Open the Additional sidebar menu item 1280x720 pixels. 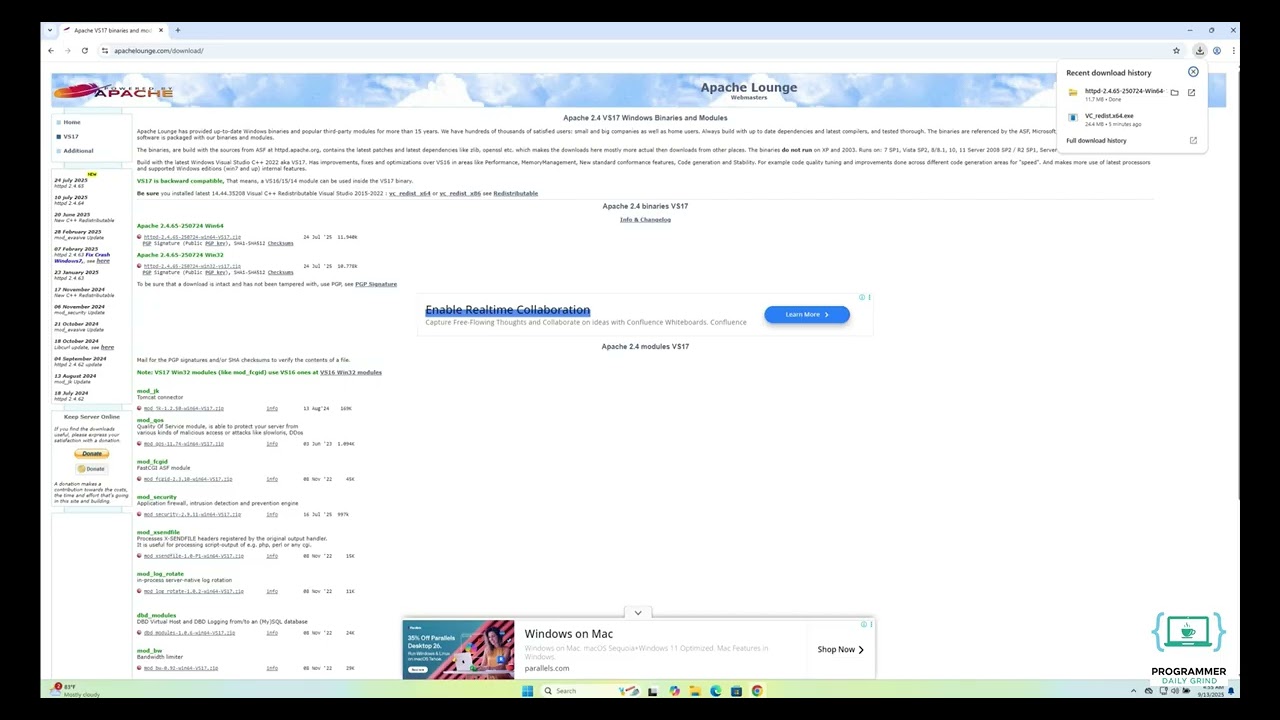78,151
